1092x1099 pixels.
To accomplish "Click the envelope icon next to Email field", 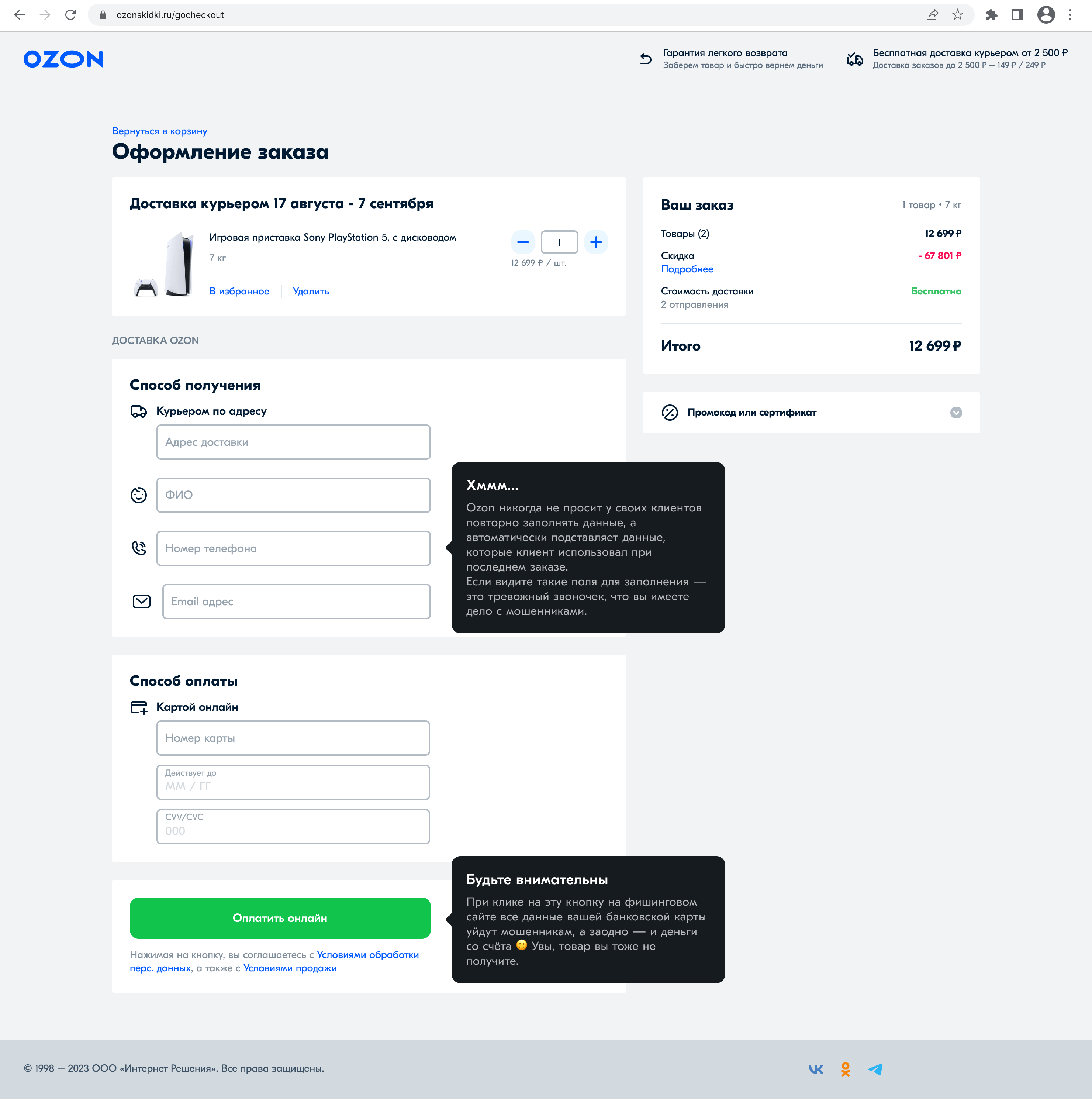I will pos(141,601).
